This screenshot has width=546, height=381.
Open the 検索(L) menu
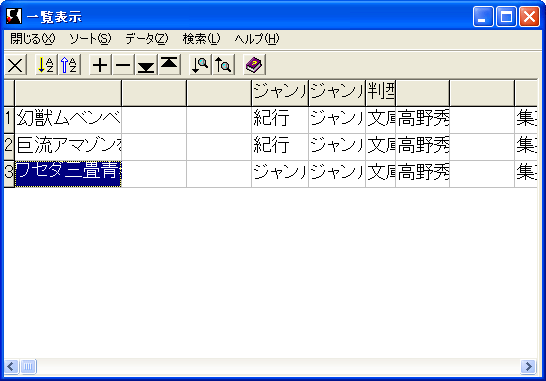point(202,39)
